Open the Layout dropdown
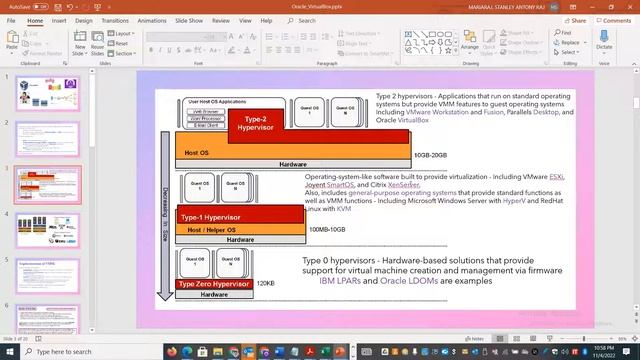Viewport: 640px width, 360px height. tap(121, 33)
